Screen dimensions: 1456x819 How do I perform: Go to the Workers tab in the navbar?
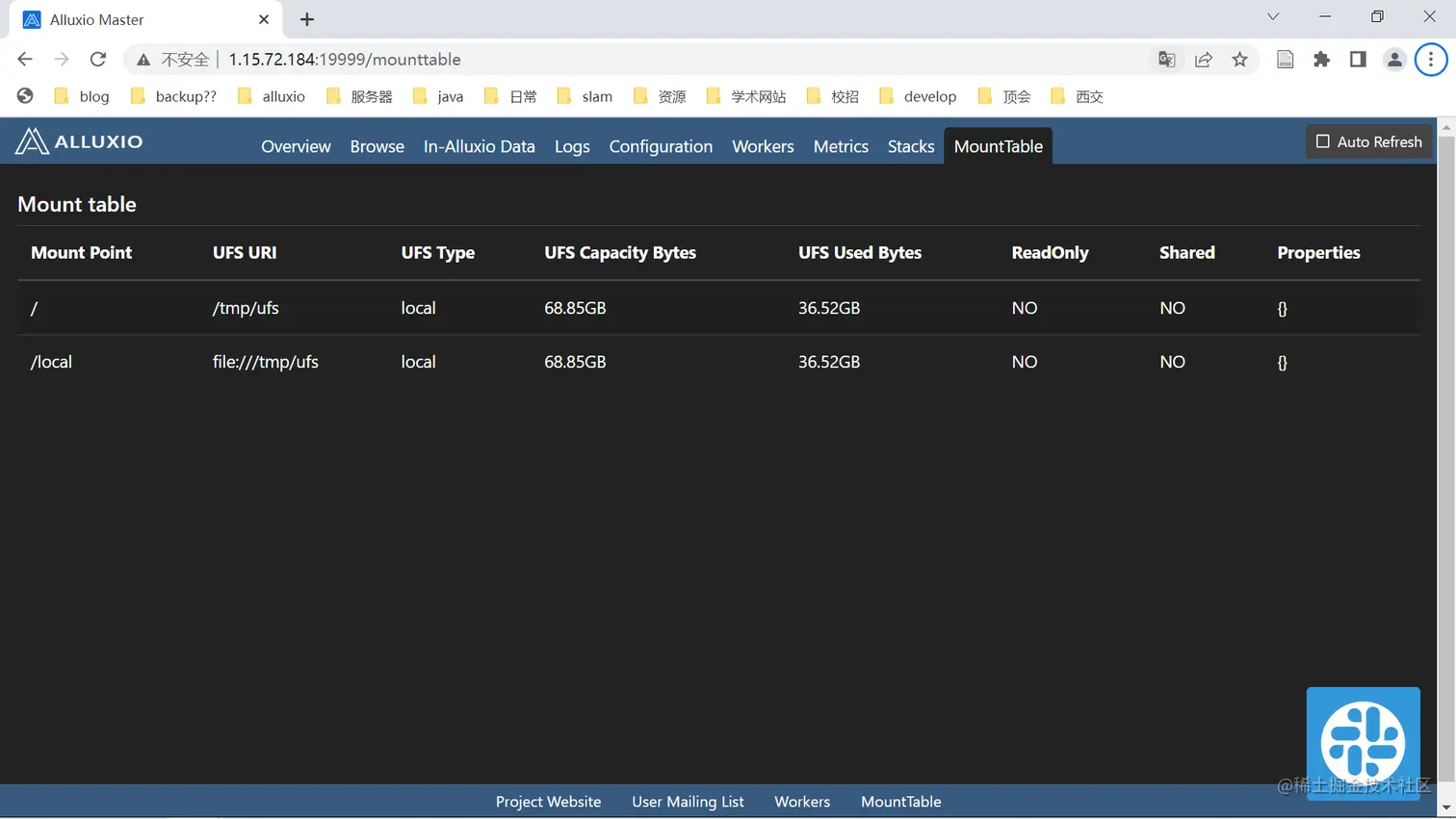763,146
